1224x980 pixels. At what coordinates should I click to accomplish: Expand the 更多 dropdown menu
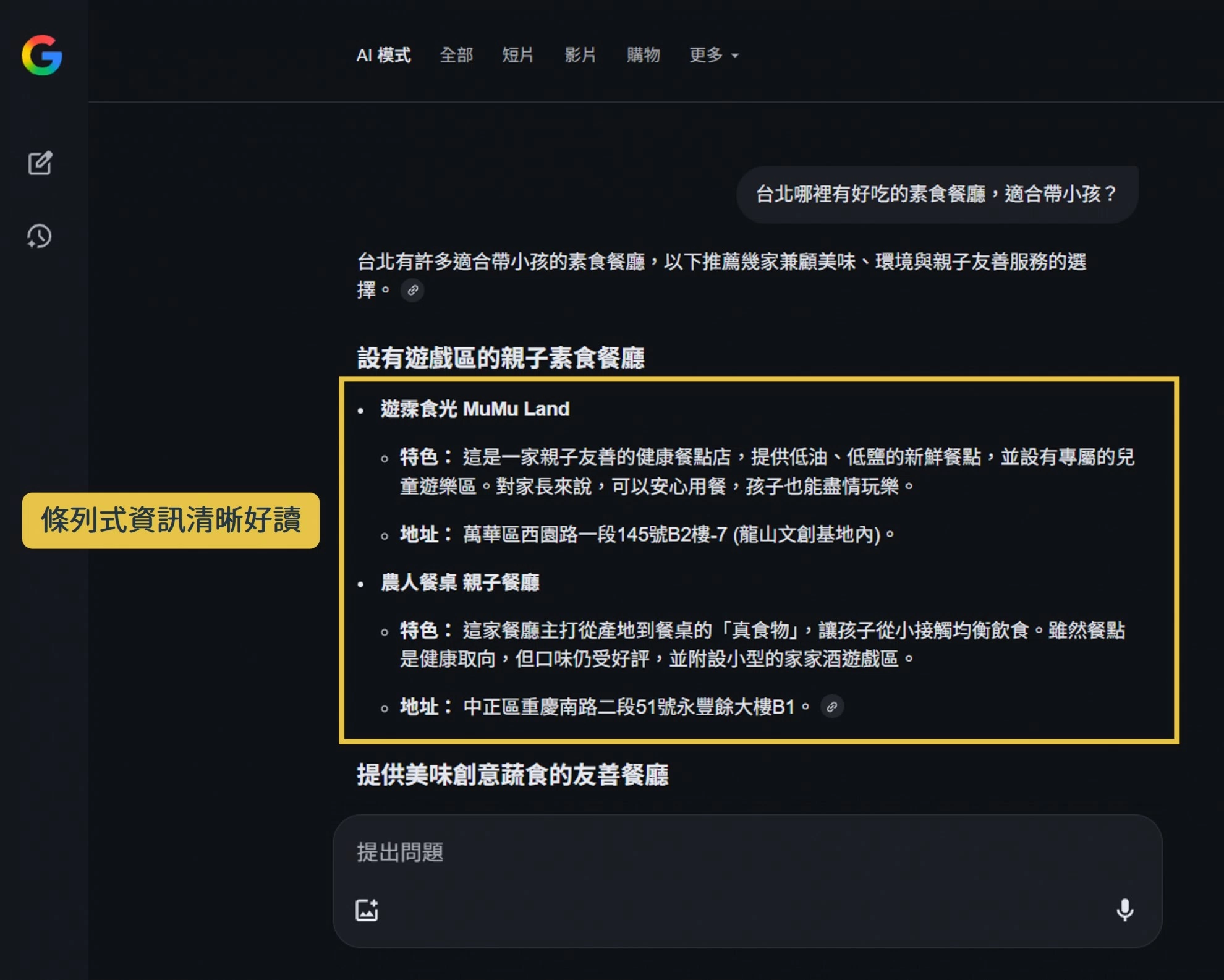point(713,55)
